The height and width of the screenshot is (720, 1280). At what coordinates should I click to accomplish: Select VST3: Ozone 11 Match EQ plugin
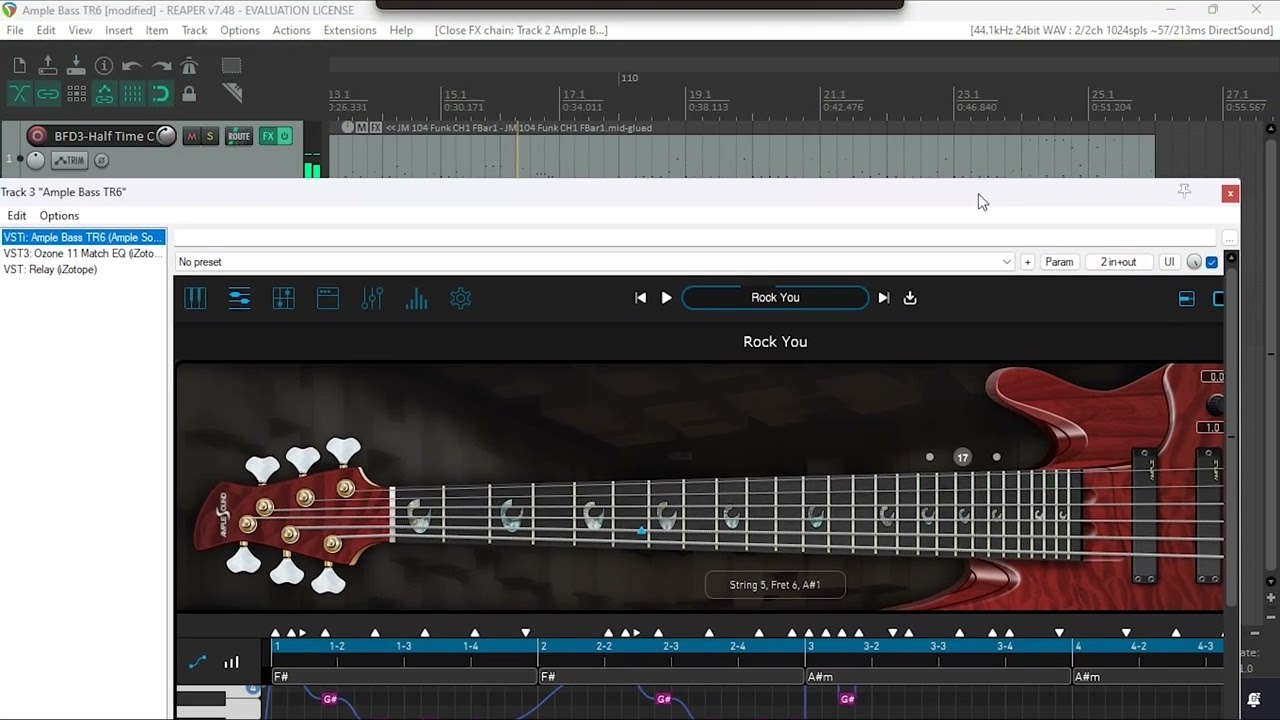point(83,254)
